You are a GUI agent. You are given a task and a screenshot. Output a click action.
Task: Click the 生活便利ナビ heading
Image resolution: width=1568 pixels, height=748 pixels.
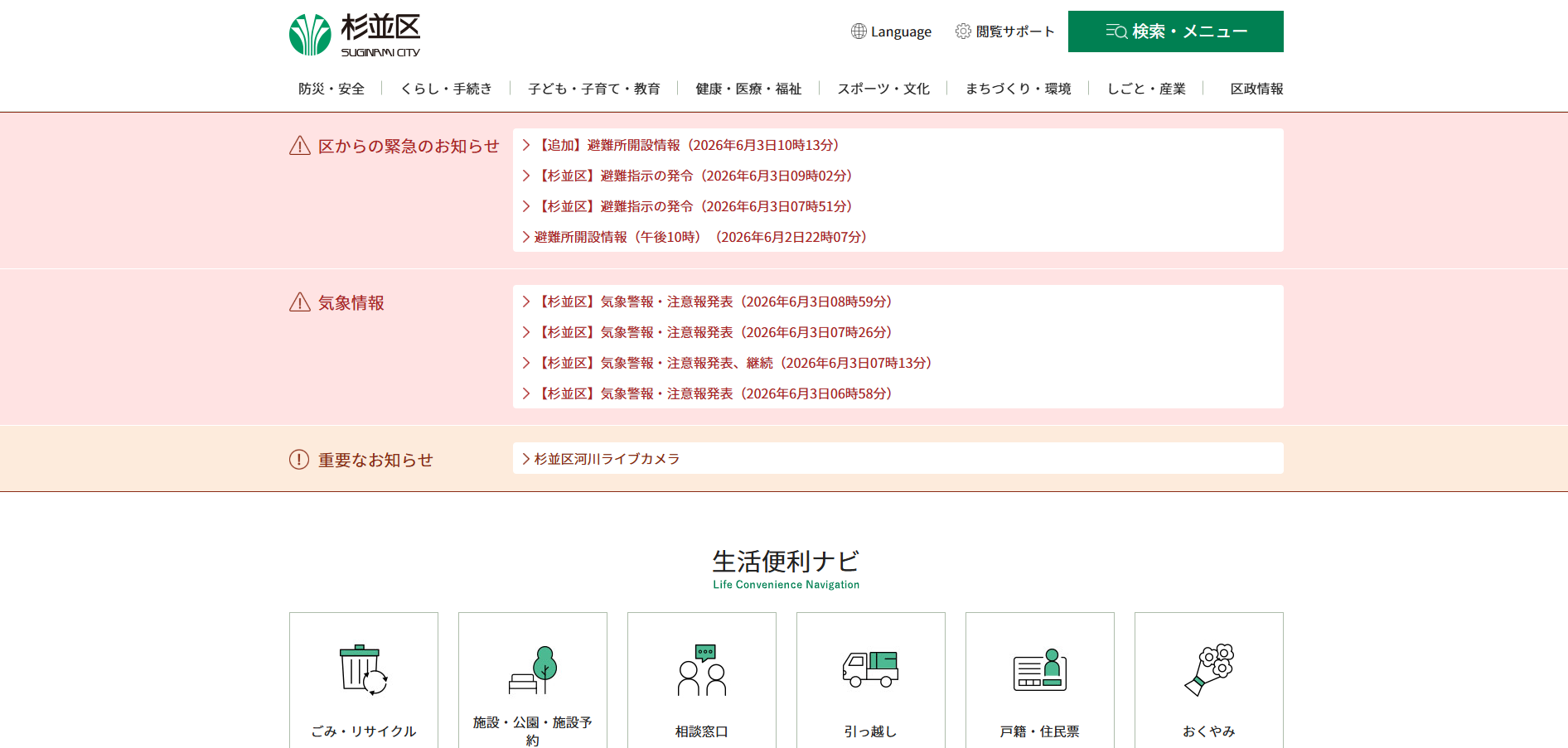786,562
